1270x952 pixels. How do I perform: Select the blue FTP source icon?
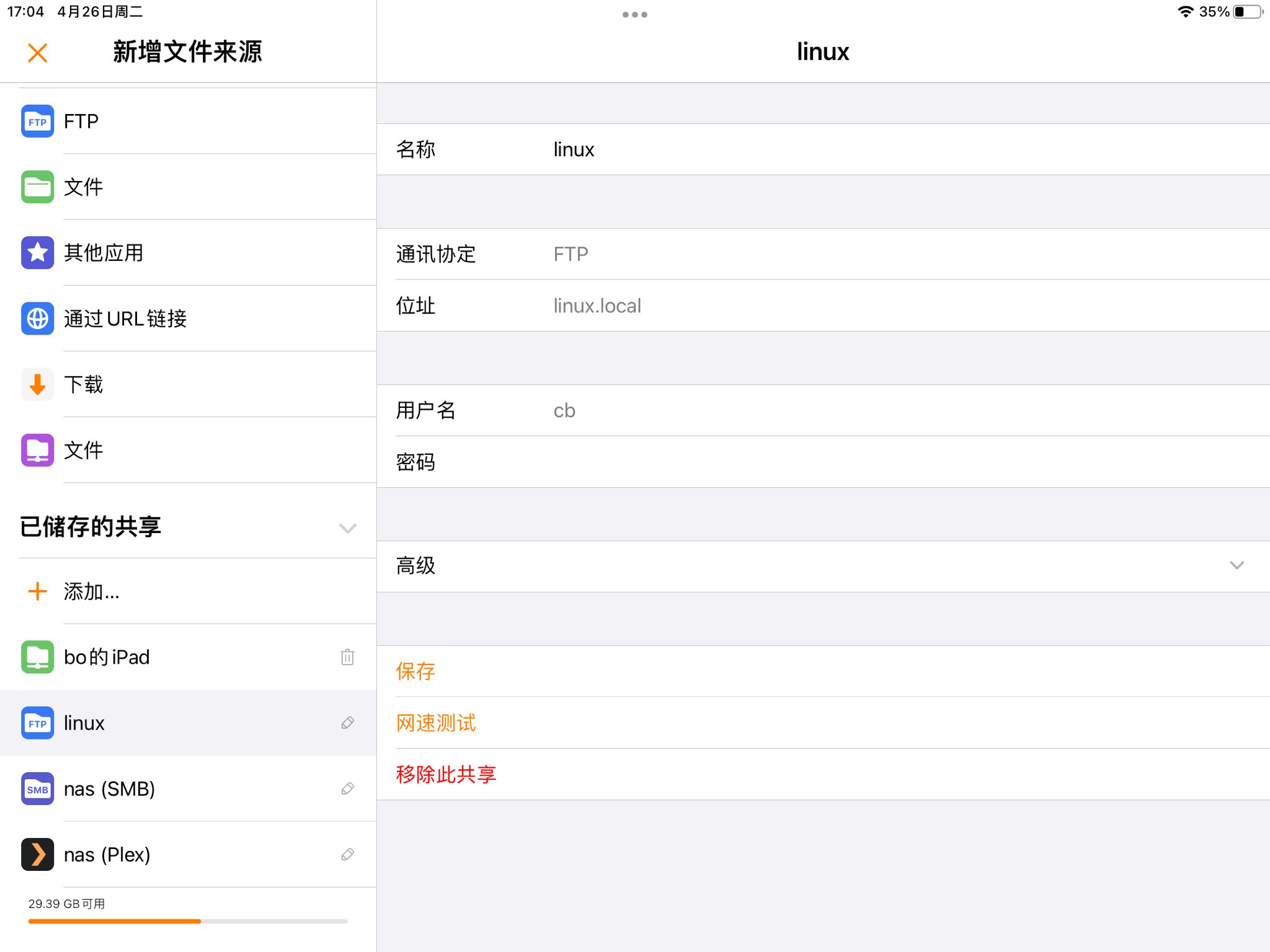(x=37, y=121)
